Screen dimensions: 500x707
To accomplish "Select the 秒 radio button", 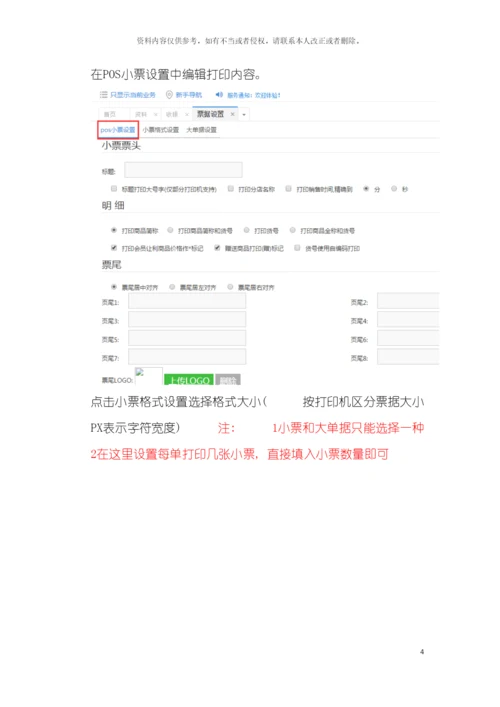I will 394,188.
